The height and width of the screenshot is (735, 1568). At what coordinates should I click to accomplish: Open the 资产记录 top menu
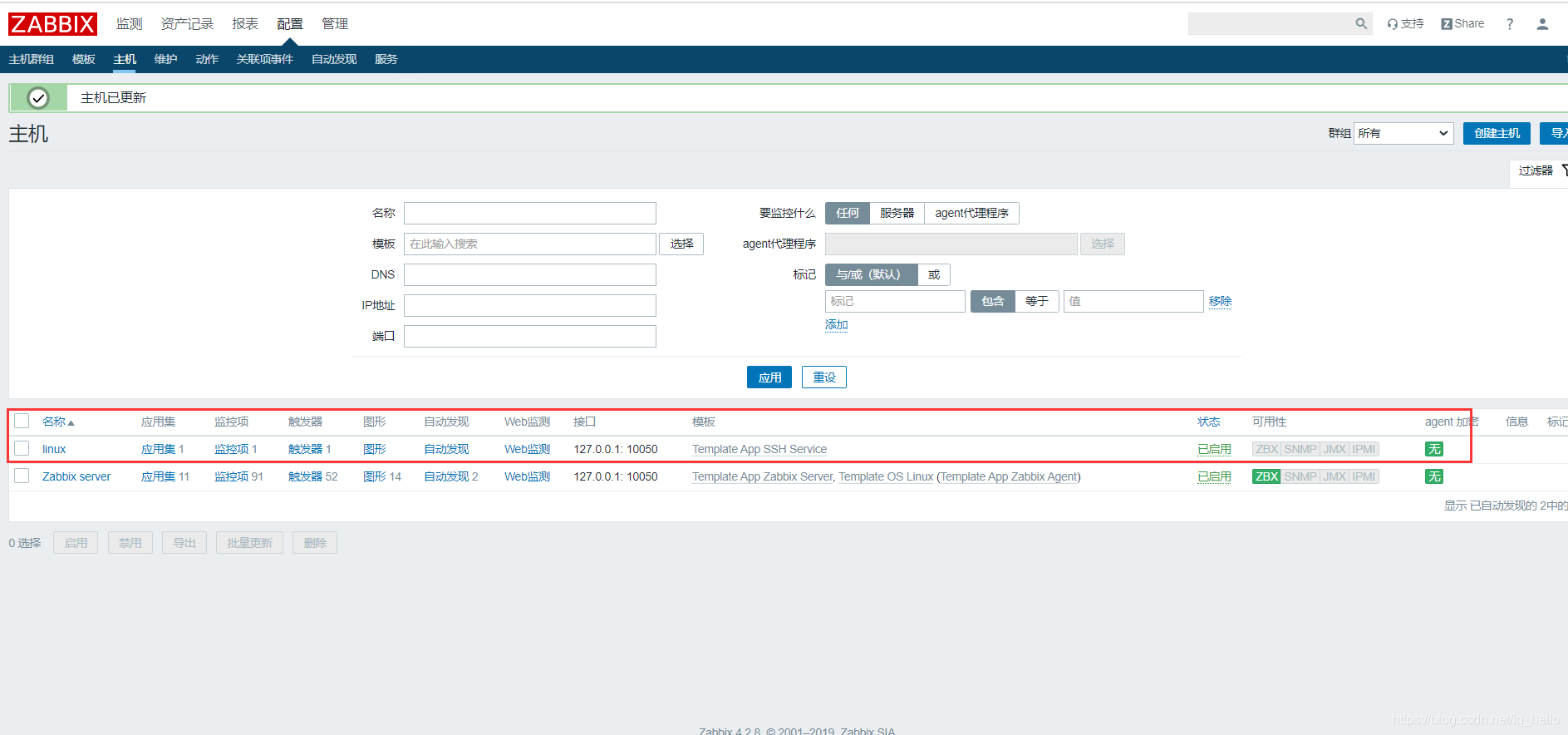pyautogui.click(x=187, y=24)
